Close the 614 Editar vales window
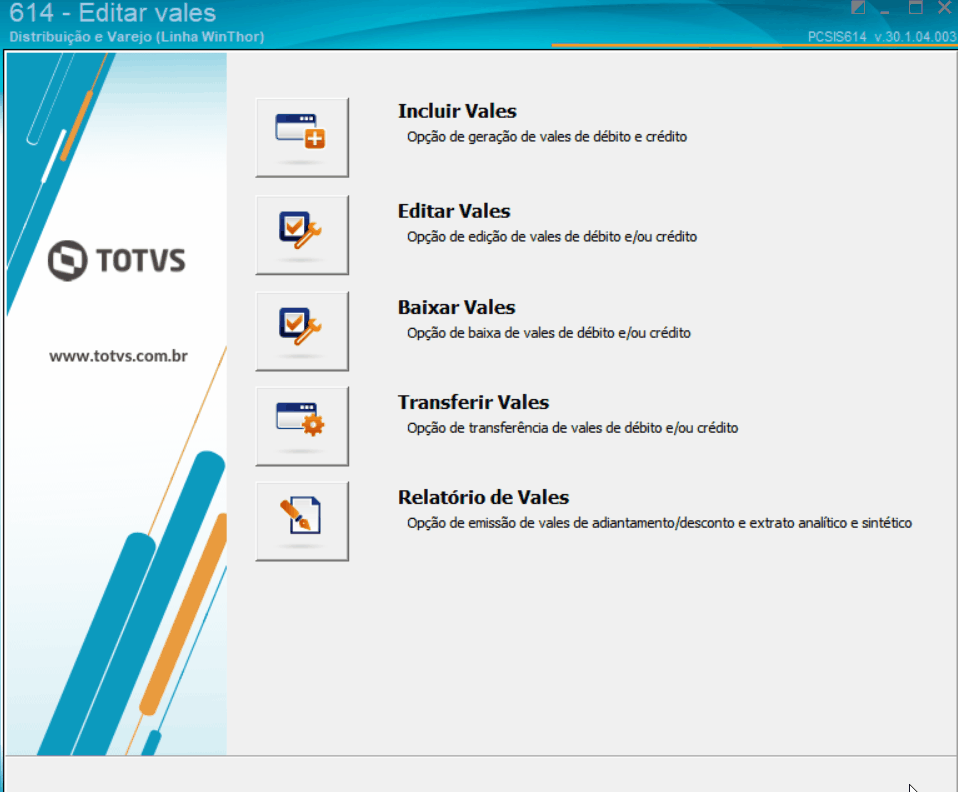This screenshot has width=958, height=792. 944,8
